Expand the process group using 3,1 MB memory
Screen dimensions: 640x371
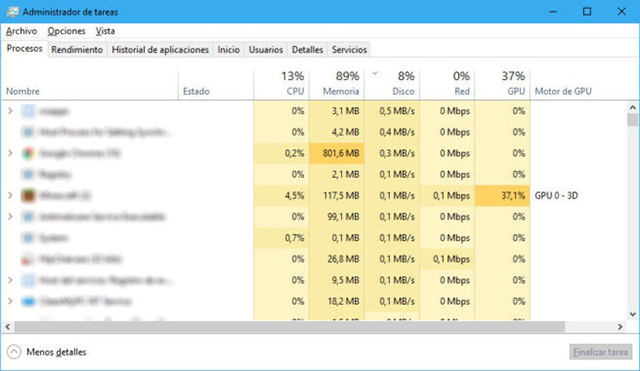(x=10, y=111)
